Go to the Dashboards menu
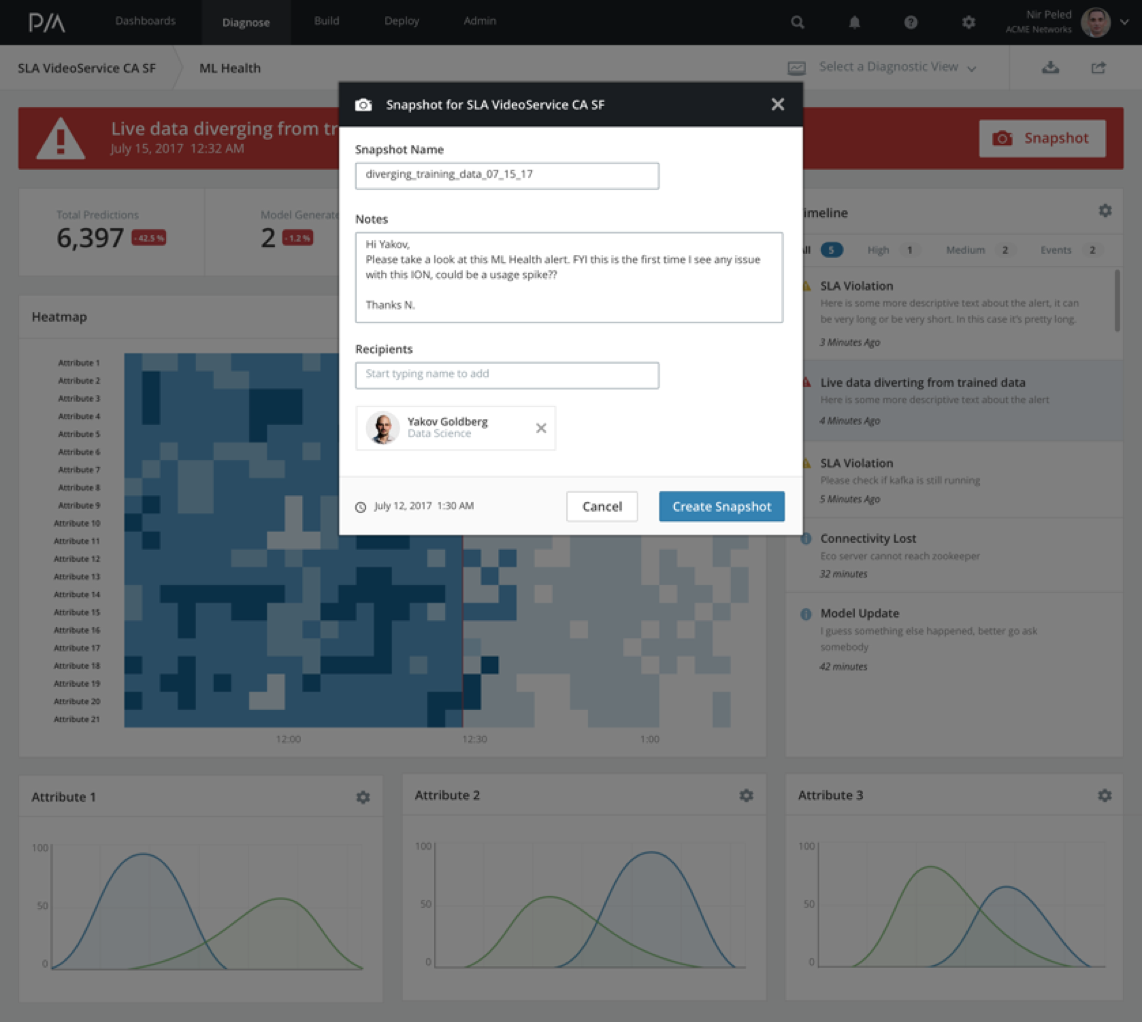 click(145, 20)
